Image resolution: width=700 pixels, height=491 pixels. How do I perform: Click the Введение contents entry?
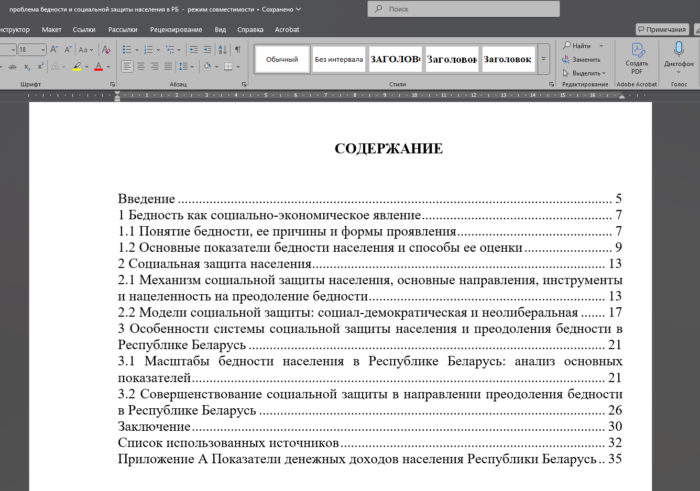coord(370,199)
